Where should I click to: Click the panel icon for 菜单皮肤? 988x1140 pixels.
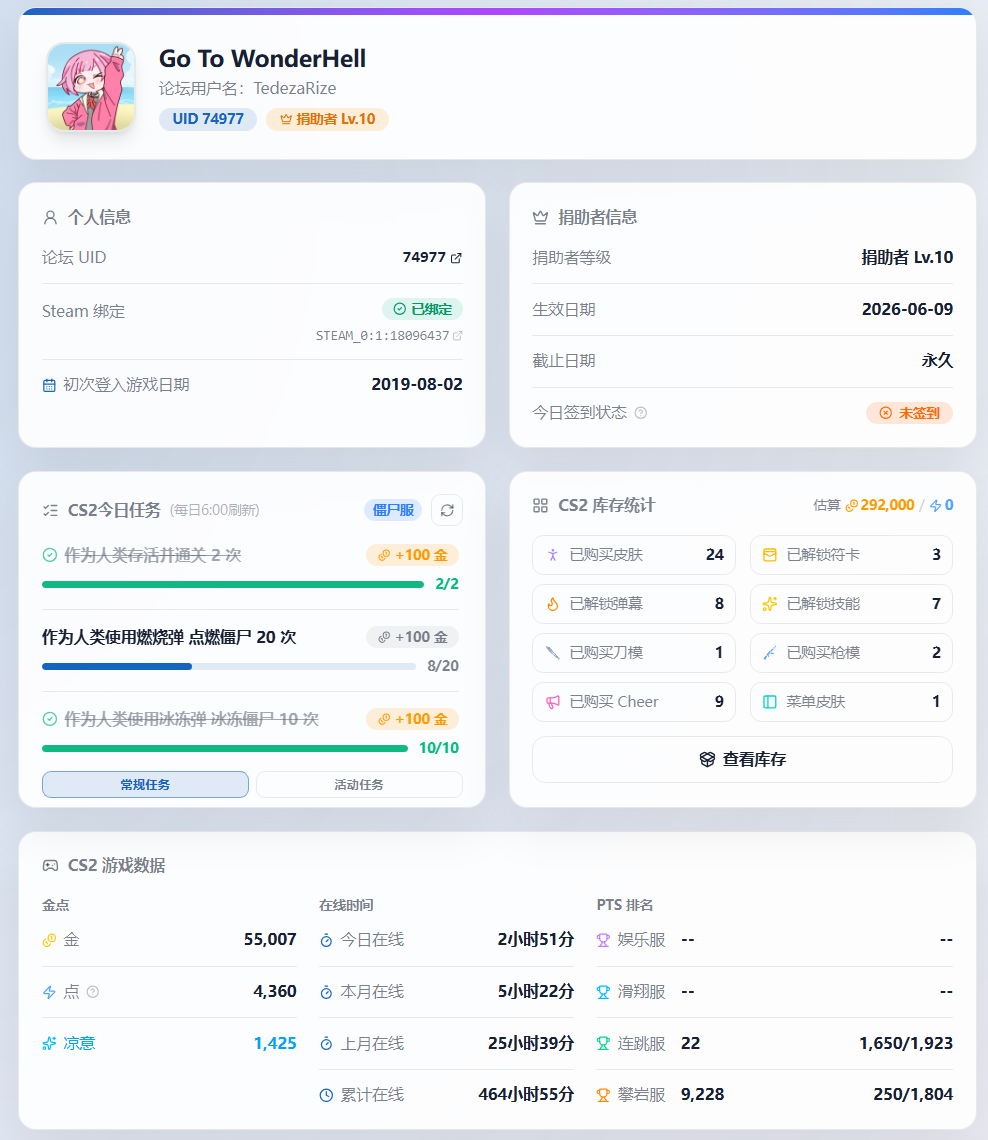tap(770, 702)
